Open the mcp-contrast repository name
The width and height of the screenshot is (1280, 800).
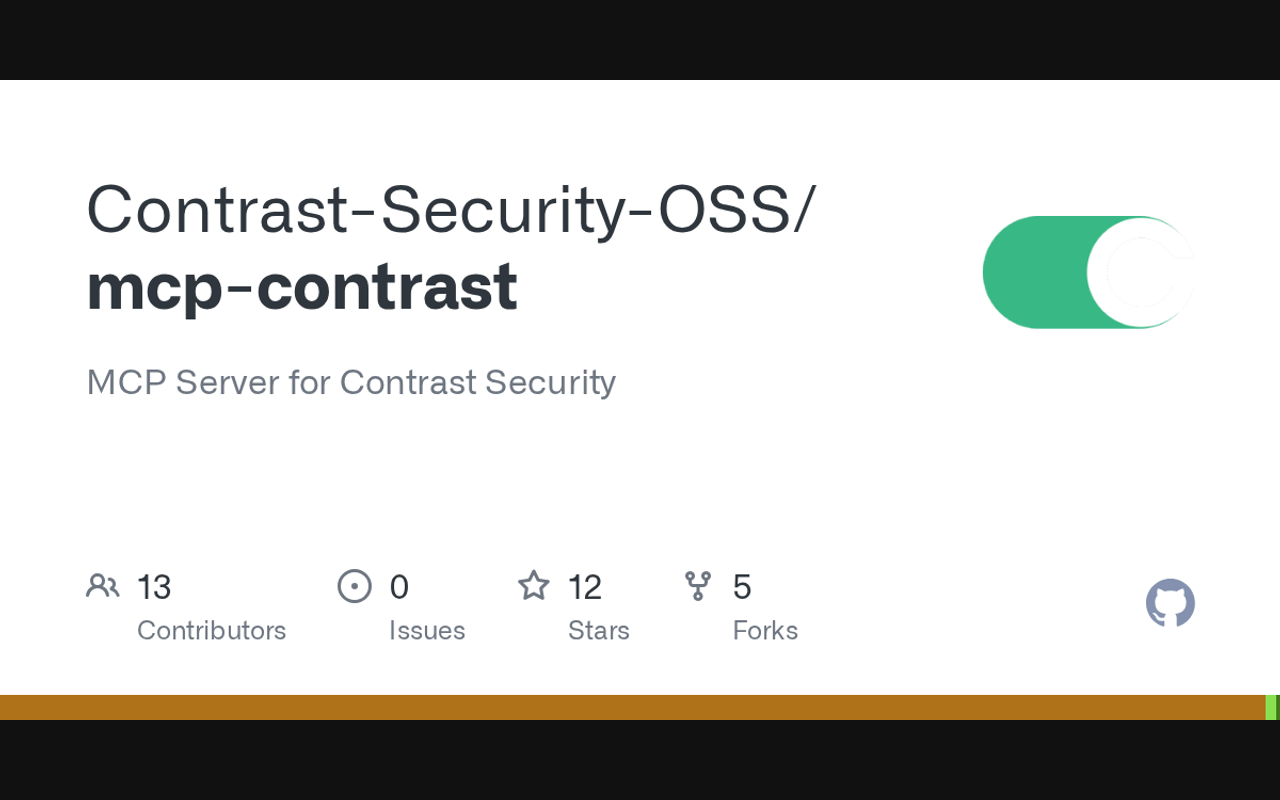302,286
